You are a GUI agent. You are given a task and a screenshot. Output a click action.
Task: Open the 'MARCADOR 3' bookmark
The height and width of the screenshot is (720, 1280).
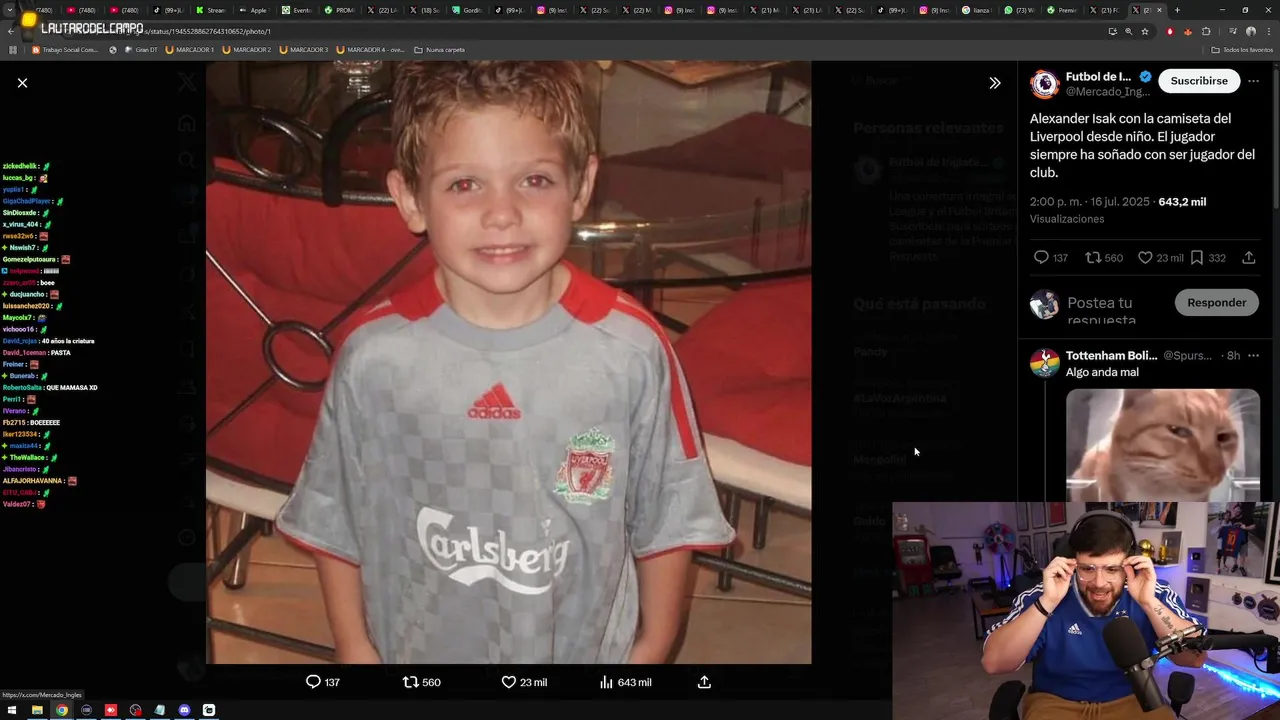[x=303, y=49]
